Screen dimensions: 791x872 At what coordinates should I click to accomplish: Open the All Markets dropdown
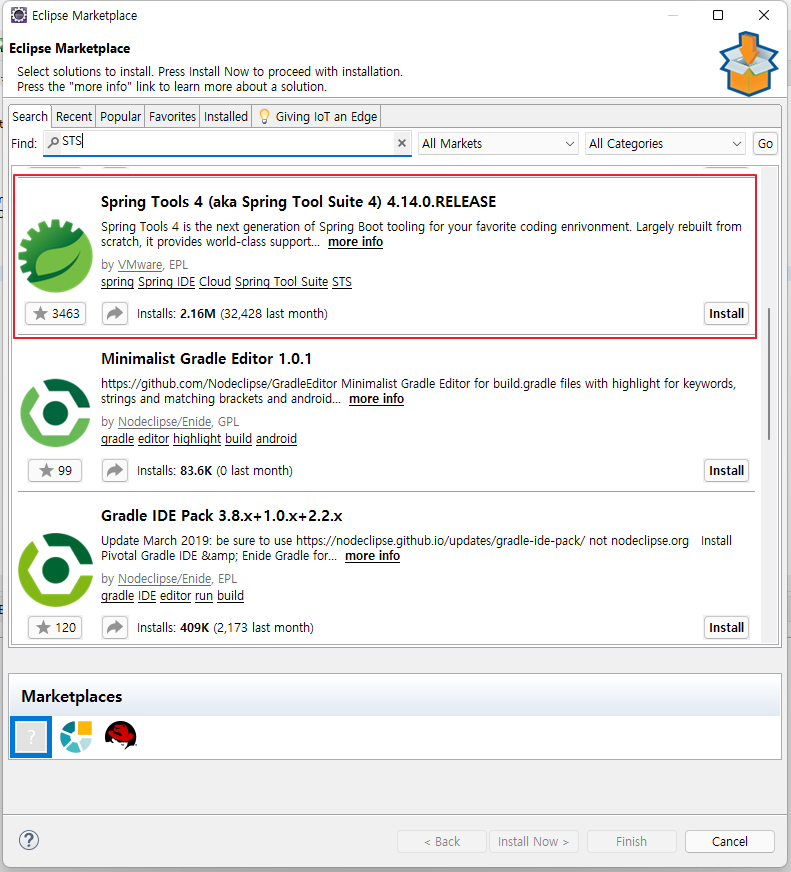click(x=498, y=143)
